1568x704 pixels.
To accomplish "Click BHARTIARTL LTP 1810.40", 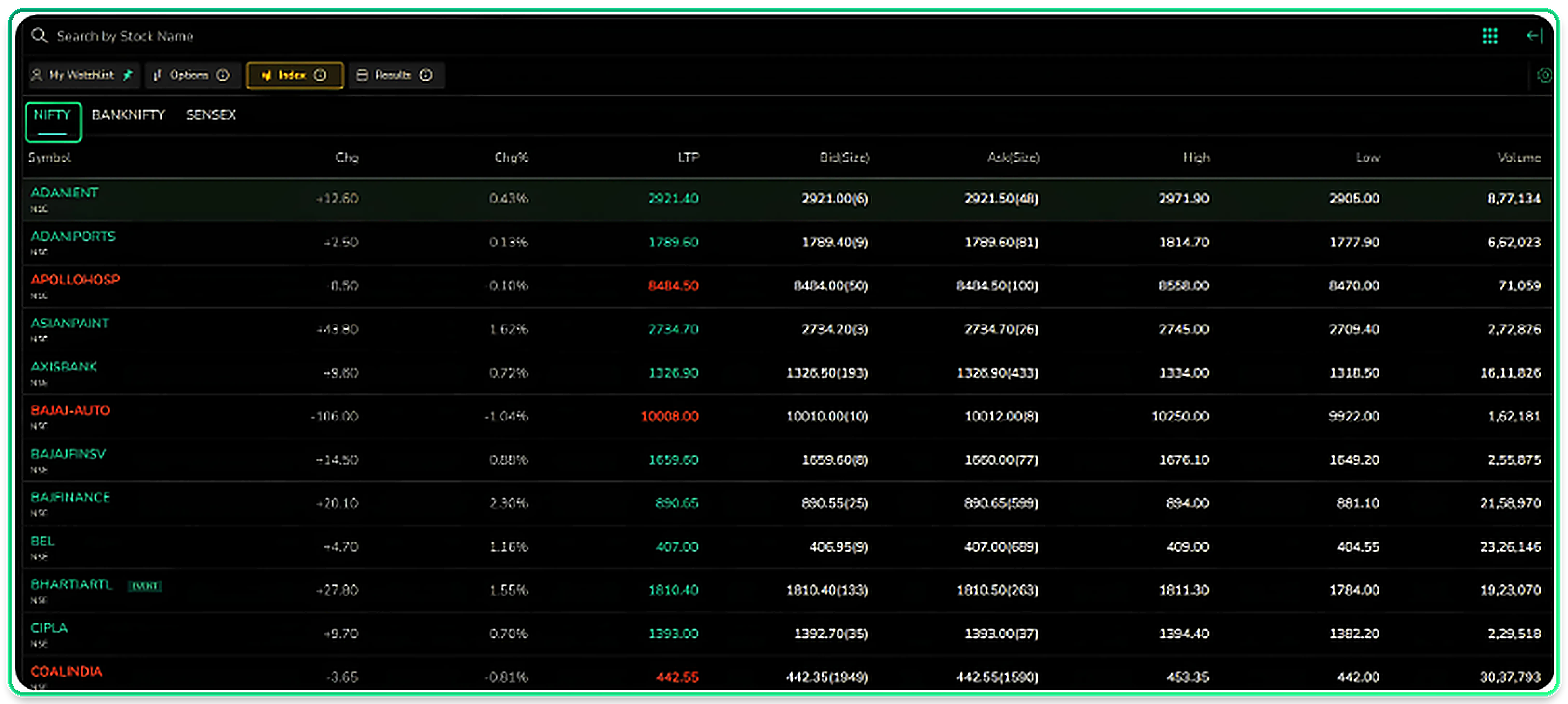I will coord(673,590).
